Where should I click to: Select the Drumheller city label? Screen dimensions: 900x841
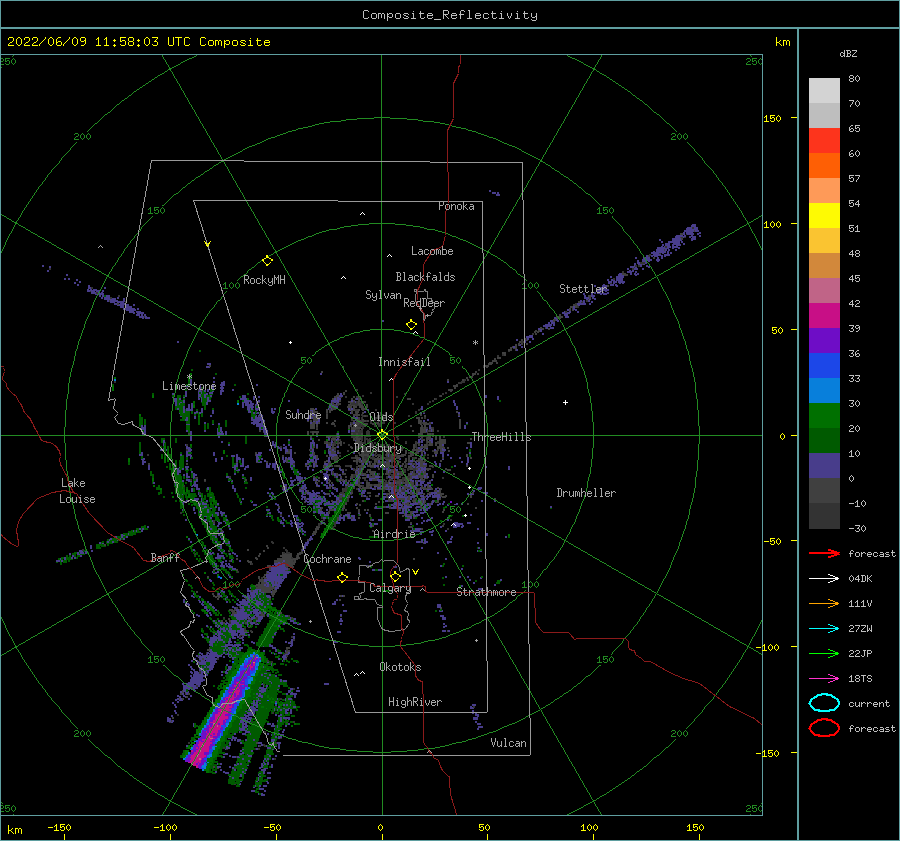586,493
